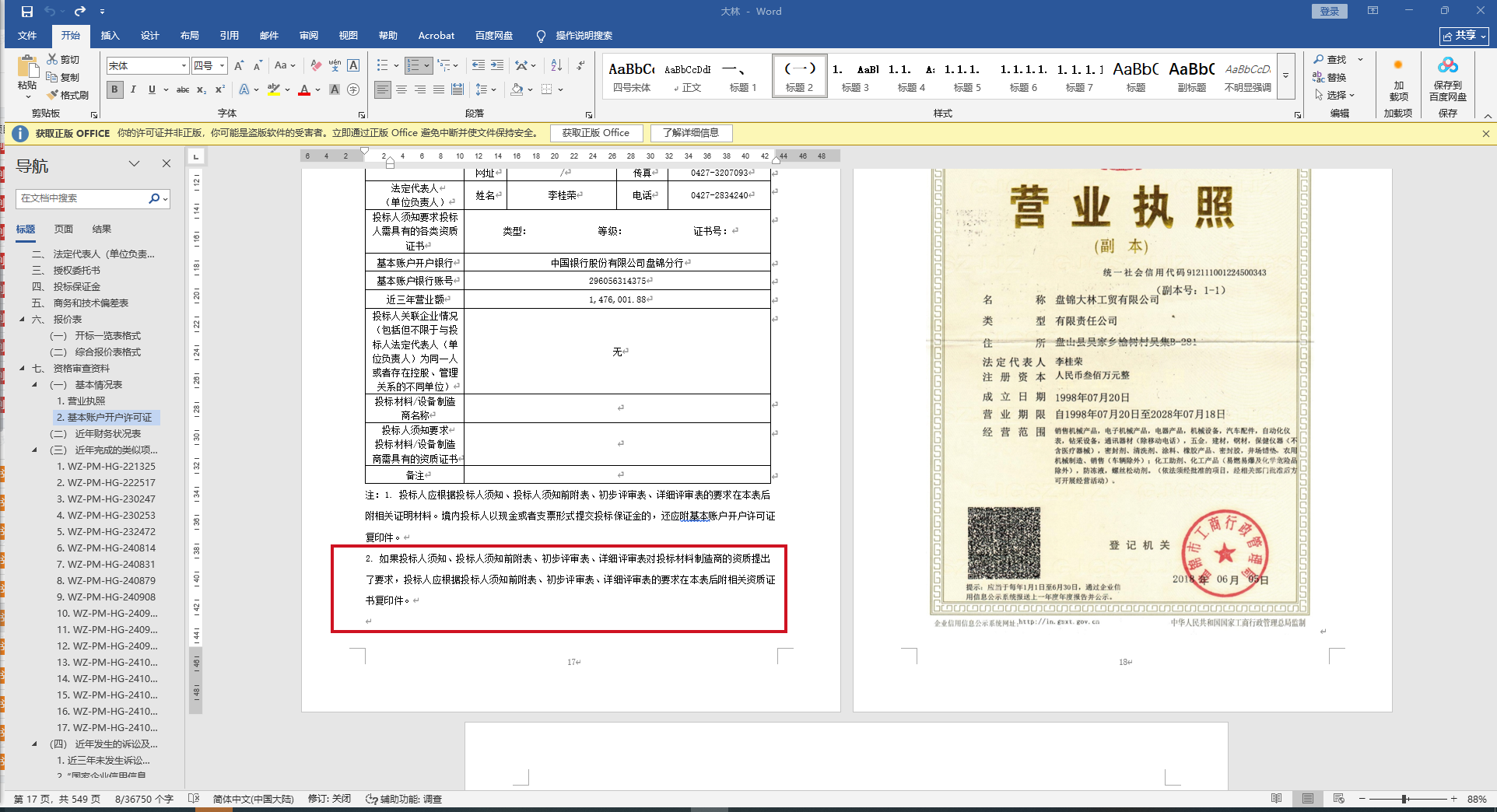Viewport: 1497px width, 812px height.
Task: Open the 审阅 review tab
Action: (308, 36)
